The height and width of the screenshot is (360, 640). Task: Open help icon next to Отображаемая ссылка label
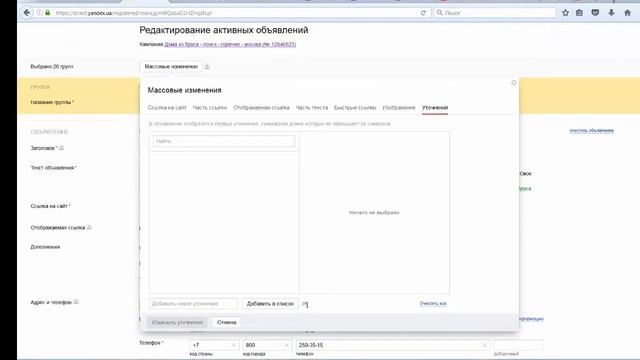(x=89, y=227)
